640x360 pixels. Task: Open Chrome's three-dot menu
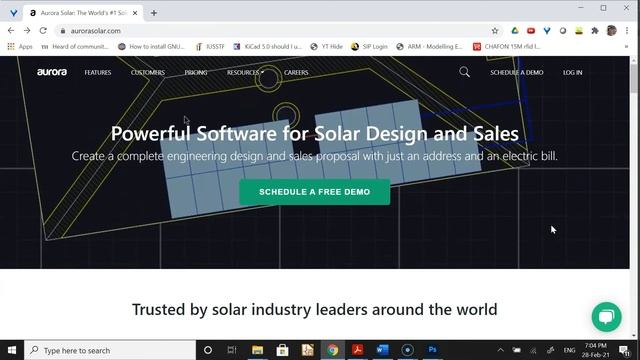627,31
